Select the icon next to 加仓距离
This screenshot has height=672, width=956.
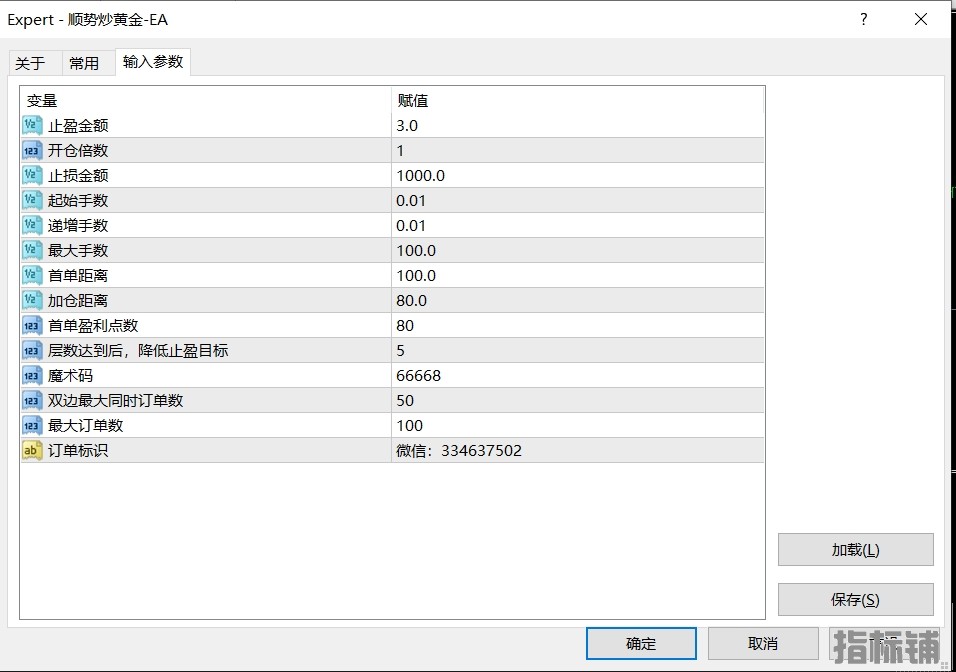(x=32, y=300)
